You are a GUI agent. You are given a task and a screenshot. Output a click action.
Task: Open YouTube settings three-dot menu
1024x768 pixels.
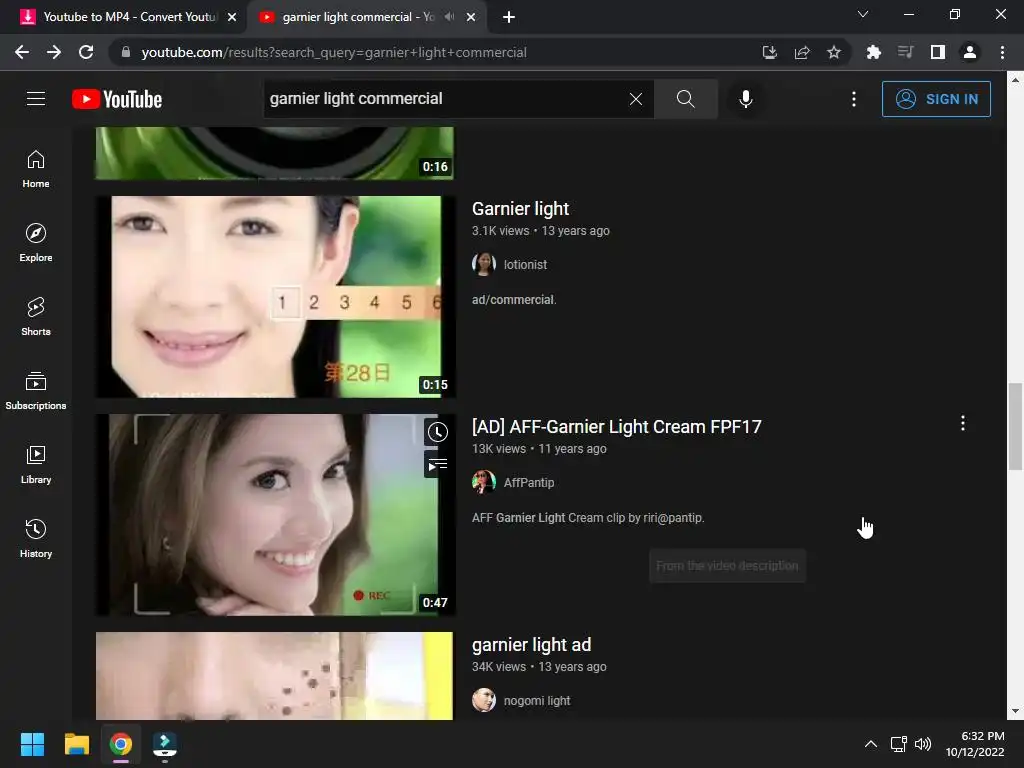[854, 99]
